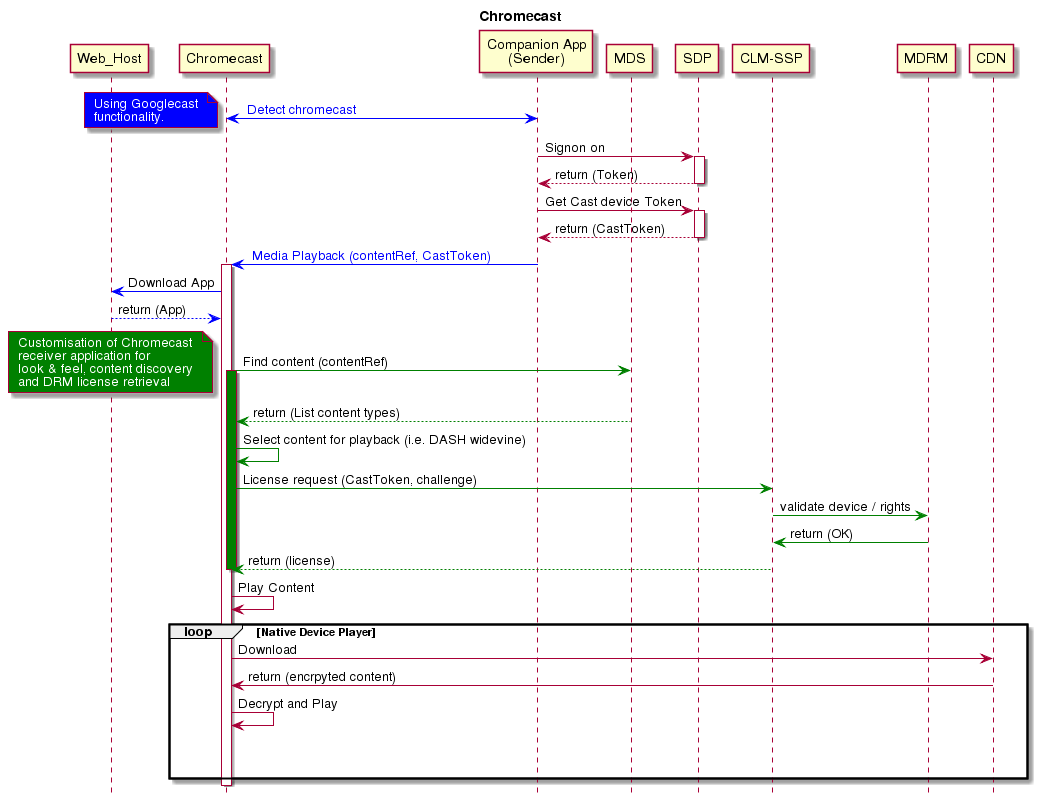The height and width of the screenshot is (806, 1037).
Task: Click 'return (List content types)' label
Action: point(326,413)
